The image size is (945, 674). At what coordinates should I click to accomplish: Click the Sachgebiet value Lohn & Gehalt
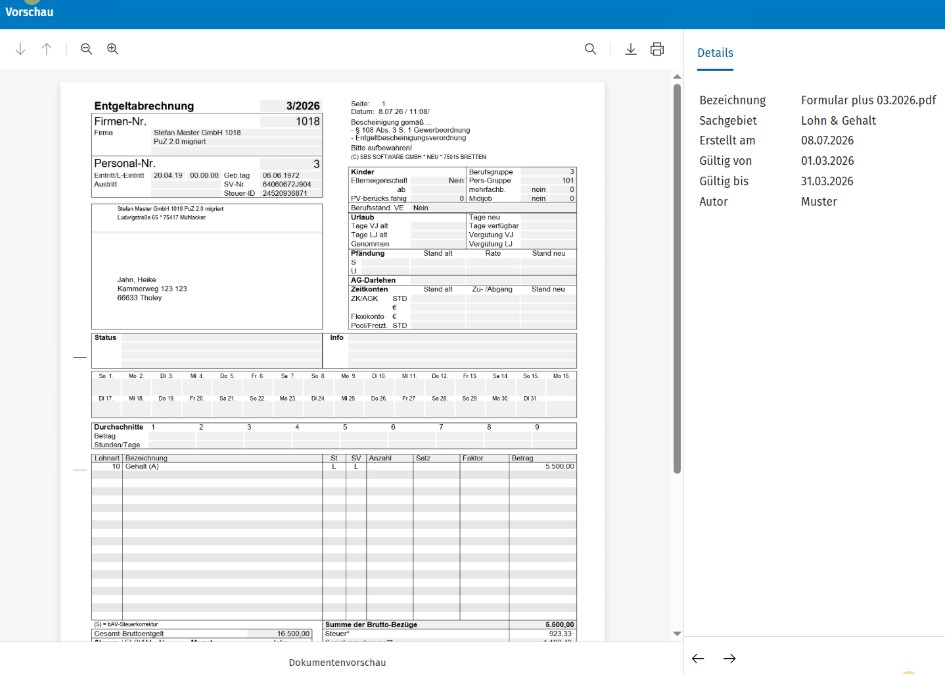(x=838, y=121)
